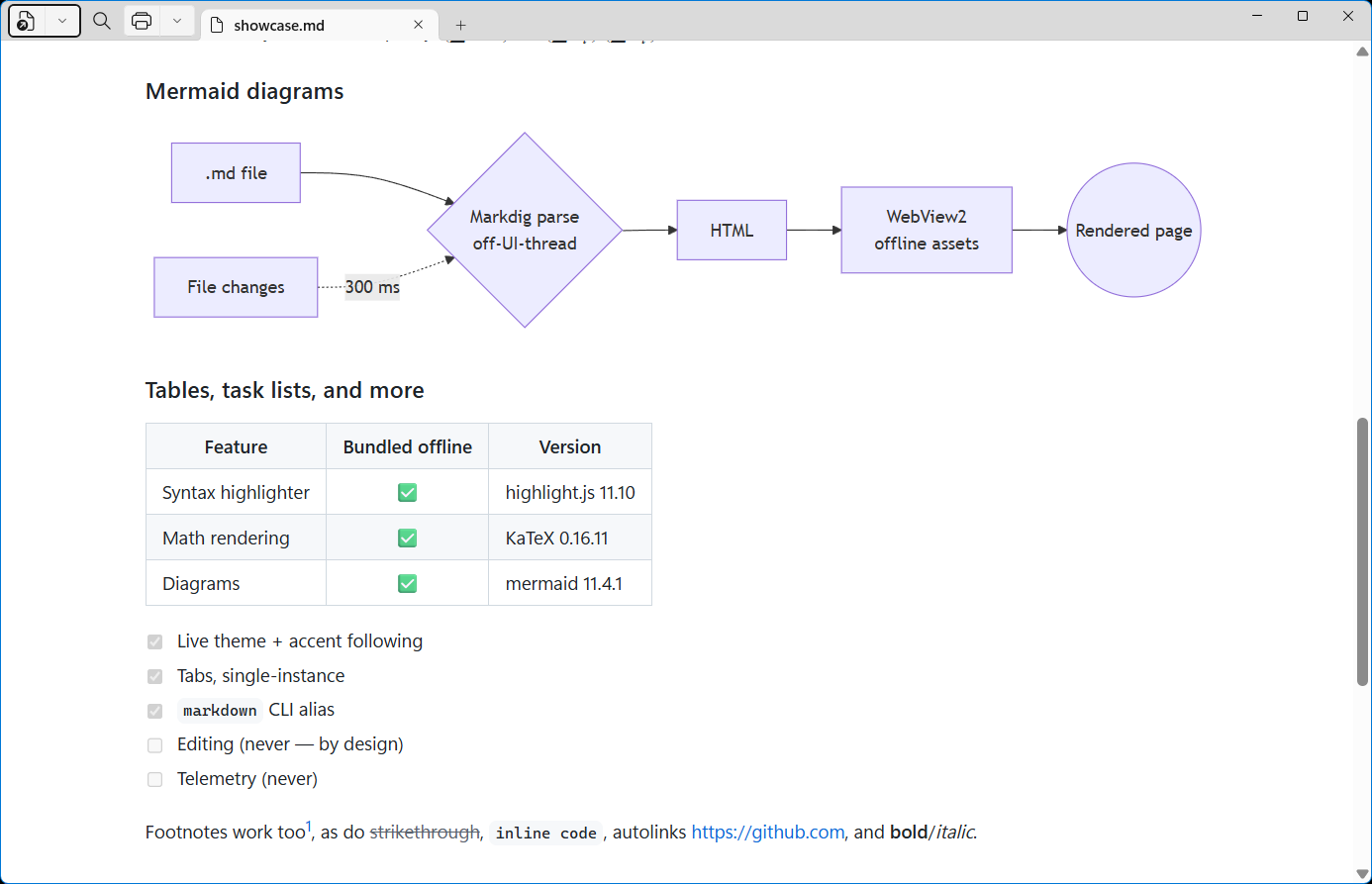1372x884 pixels.
Task: Click the Markdig parse diamond node
Action: coord(525,230)
